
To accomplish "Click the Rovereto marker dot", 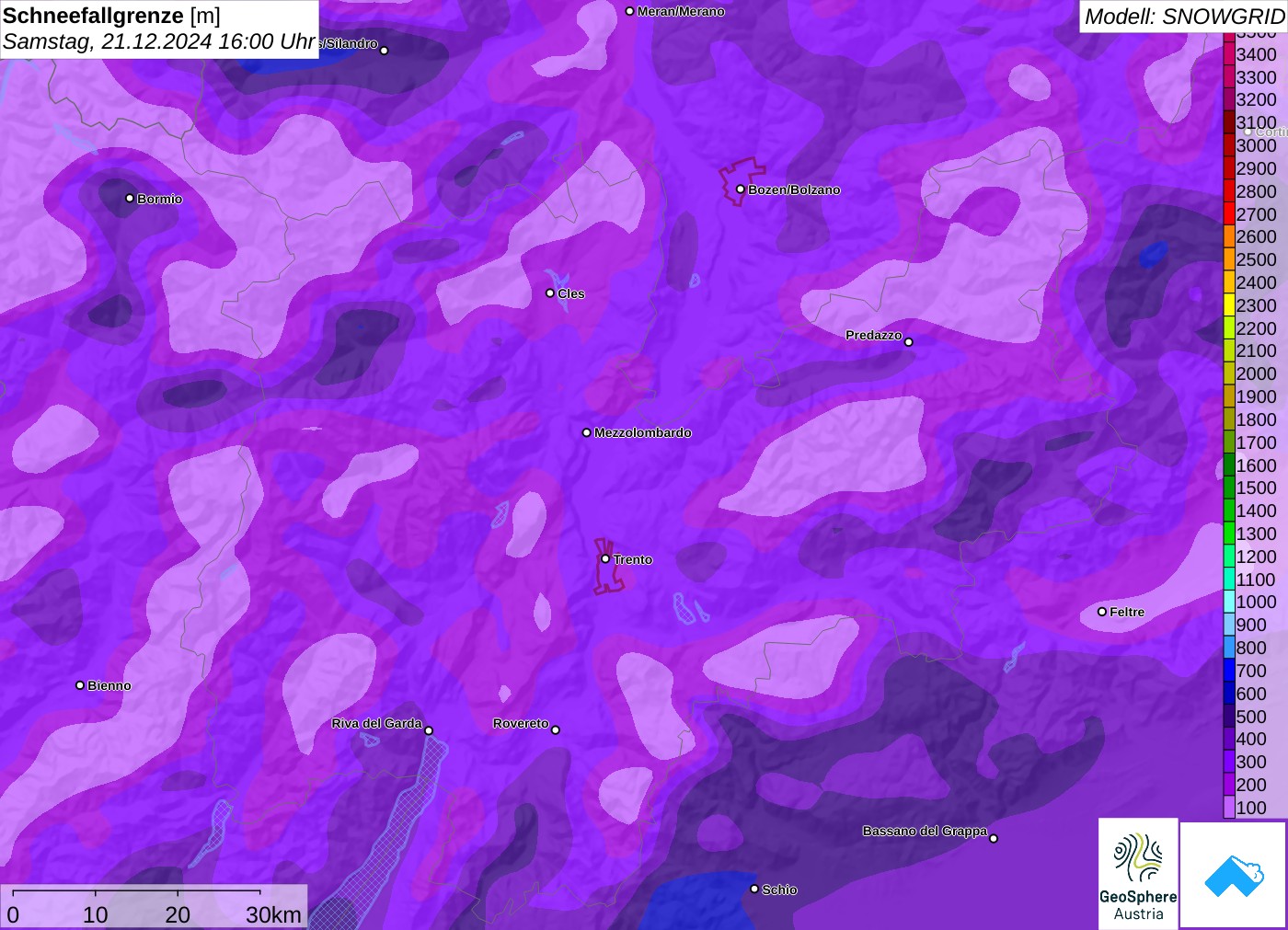I will click(556, 730).
